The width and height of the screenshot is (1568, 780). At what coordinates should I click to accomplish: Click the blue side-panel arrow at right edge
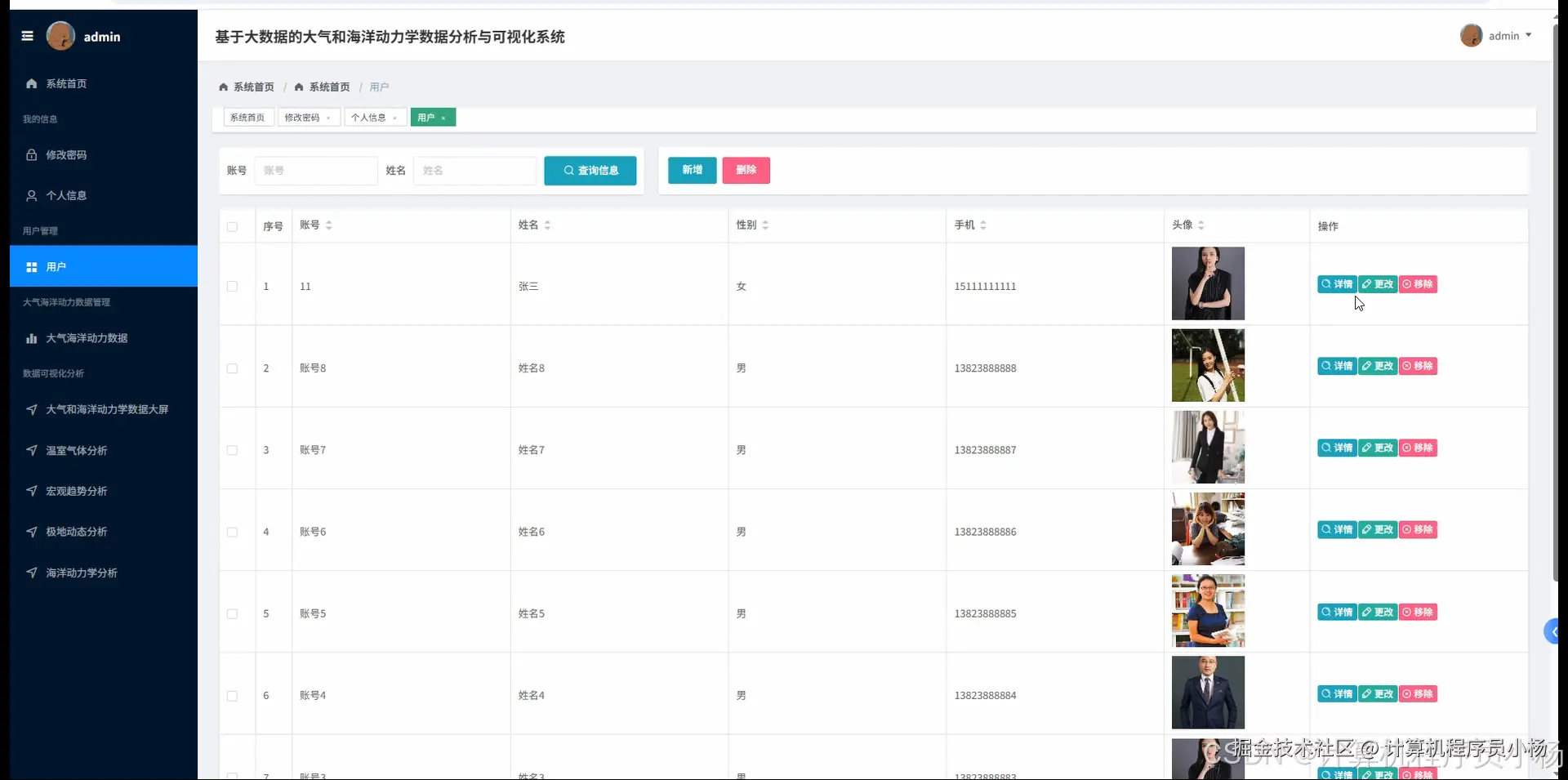tap(1552, 631)
